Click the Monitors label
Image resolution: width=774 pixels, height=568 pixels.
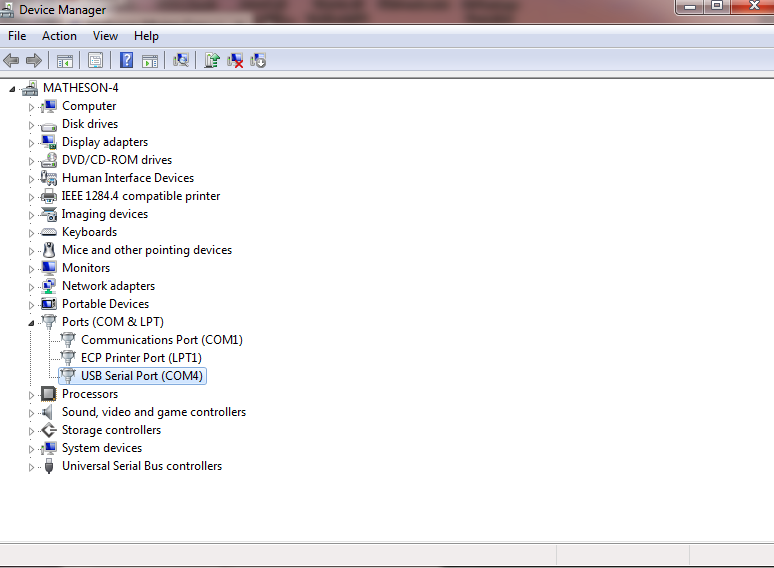pyautogui.click(x=86, y=268)
